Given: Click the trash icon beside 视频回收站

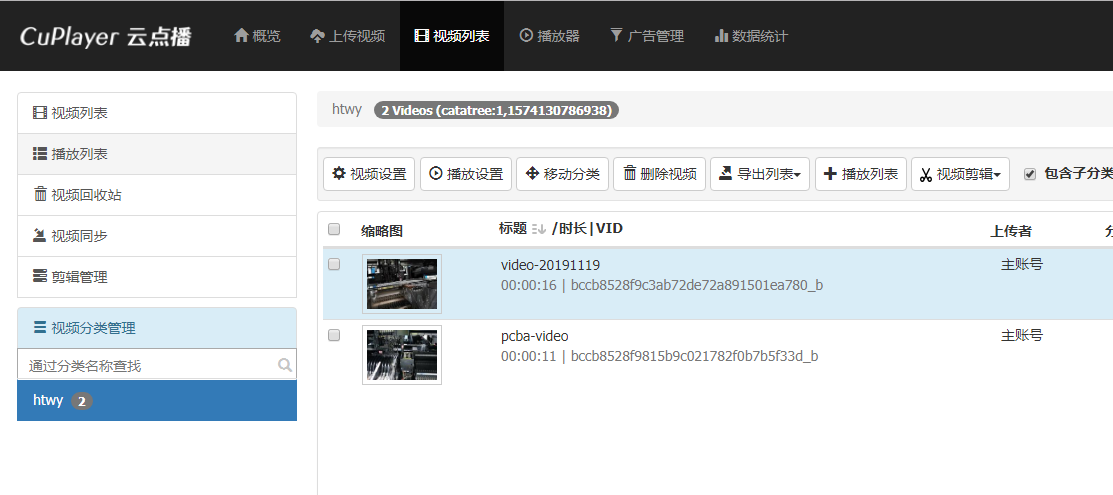Looking at the screenshot, I should [40, 194].
